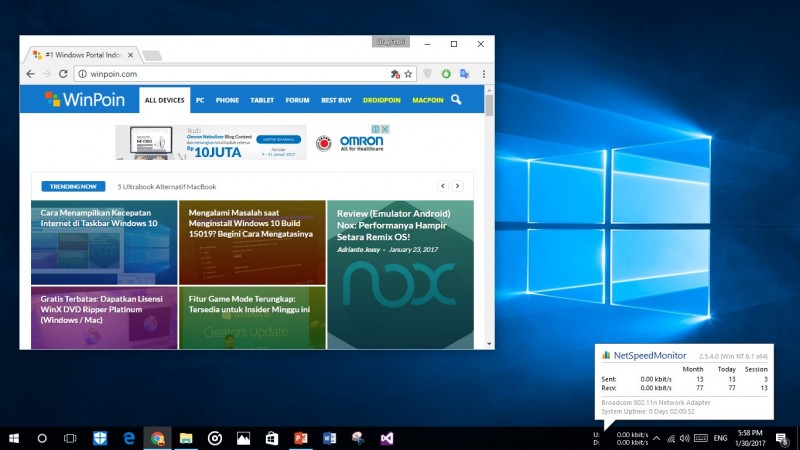Click TRENDING NOW label
The image size is (800, 450).
[73, 187]
